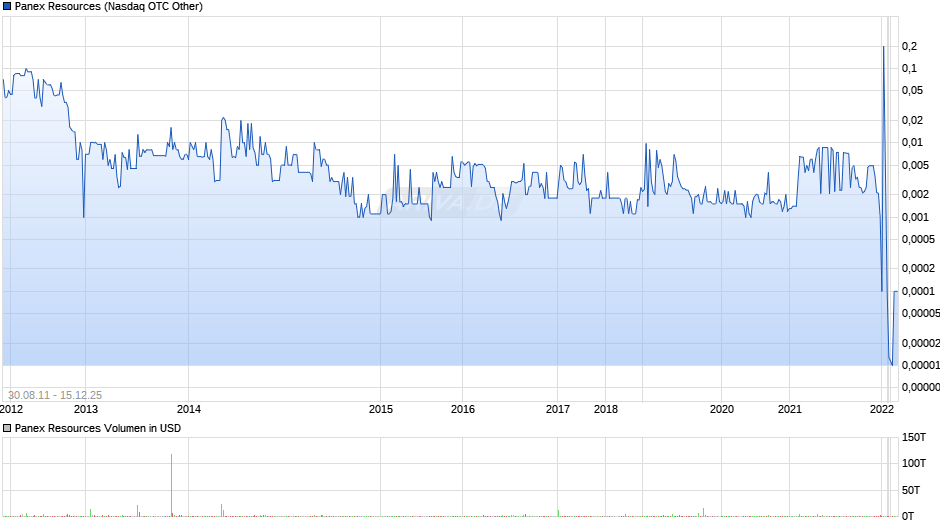Click the 0,05 price axis label
The image size is (940, 526).
912,91
